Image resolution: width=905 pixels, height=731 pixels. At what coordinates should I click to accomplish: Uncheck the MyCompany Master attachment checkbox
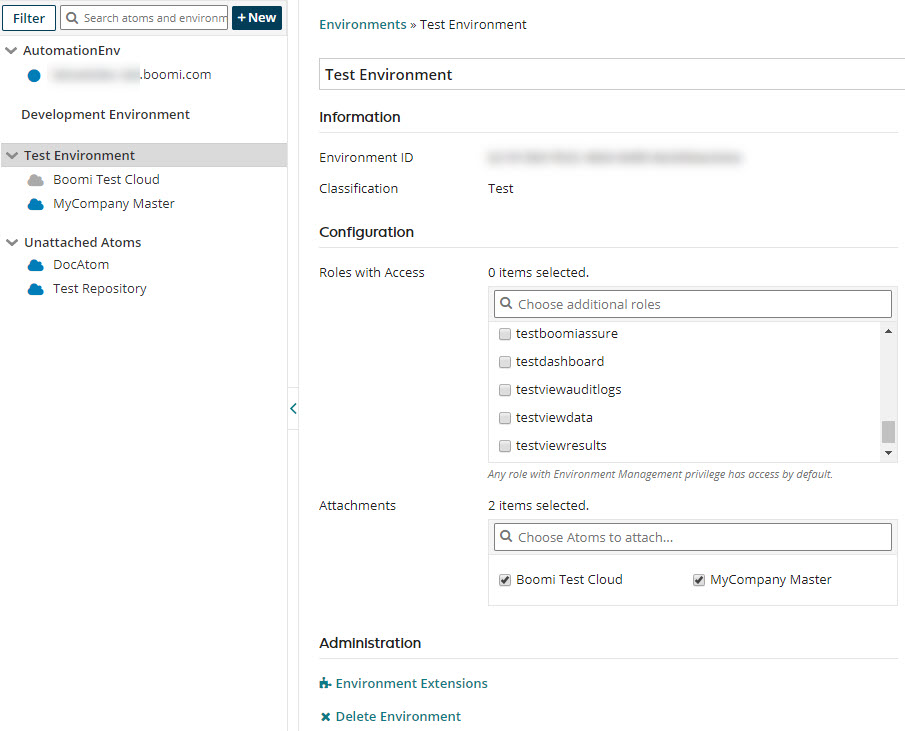[x=699, y=580]
